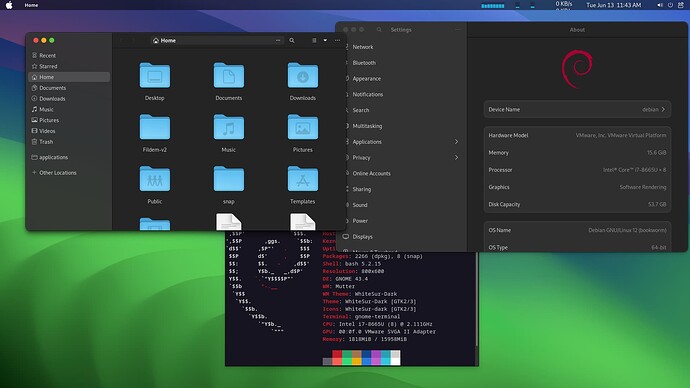Open Trash in Files sidebar
This screenshot has width=690, height=388.
69,142
